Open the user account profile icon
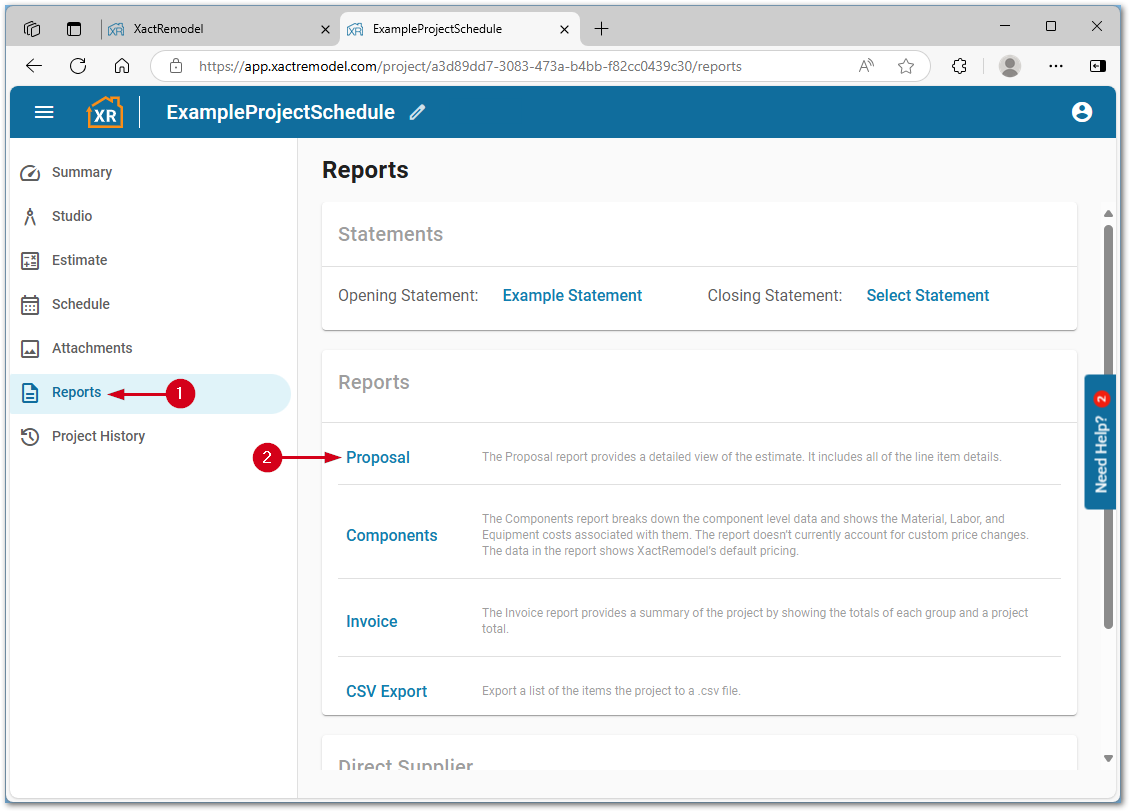This screenshot has width=1130, height=812. (1081, 112)
